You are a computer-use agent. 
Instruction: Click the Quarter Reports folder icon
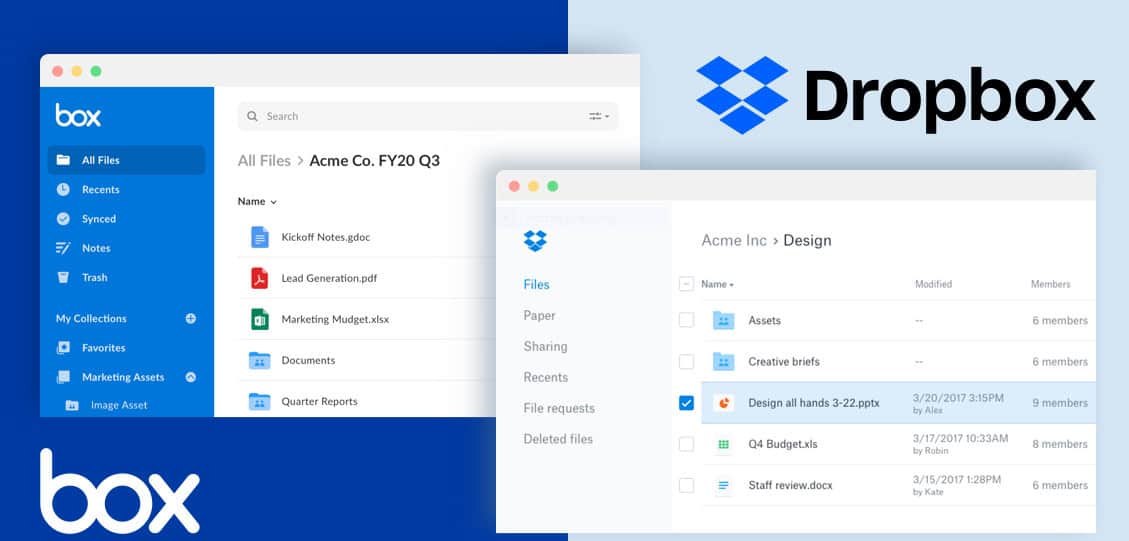[x=259, y=401]
